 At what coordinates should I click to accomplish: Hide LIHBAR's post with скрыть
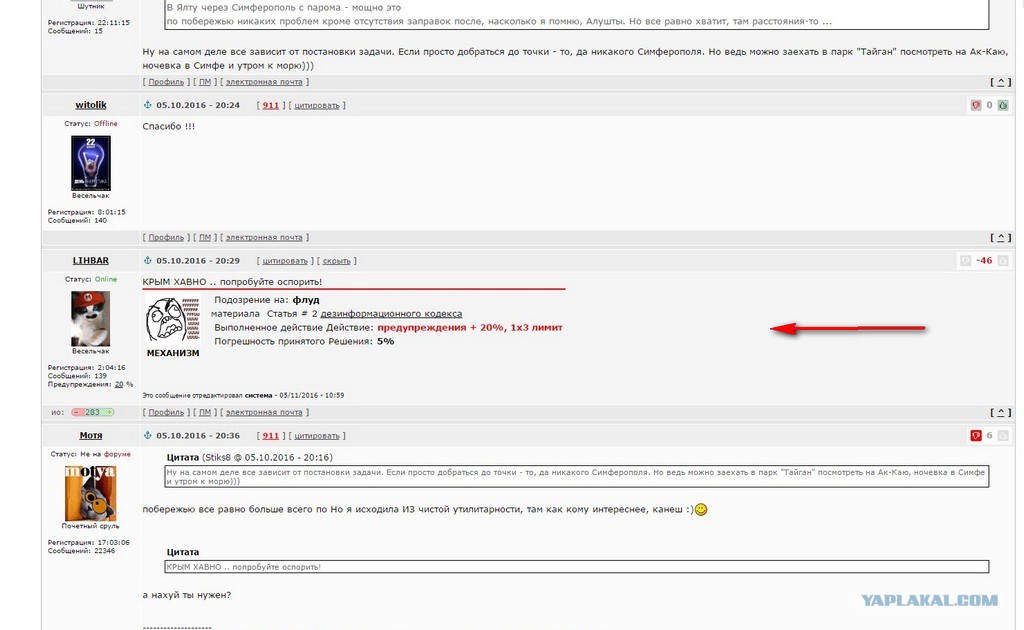pyautogui.click(x=336, y=260)
